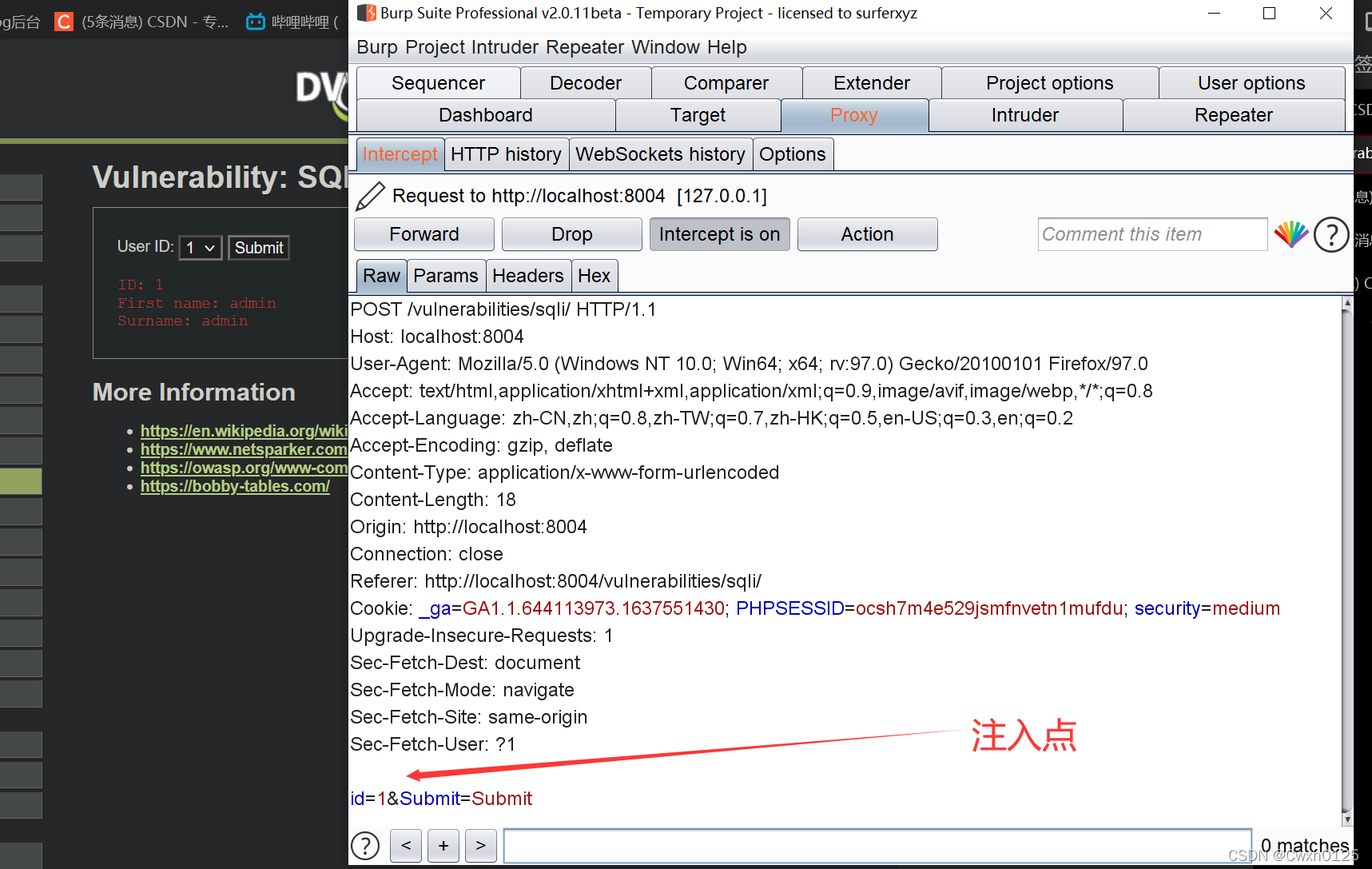
Task: Click the Bilibili tab icon in browser
Action: [256, 22]
